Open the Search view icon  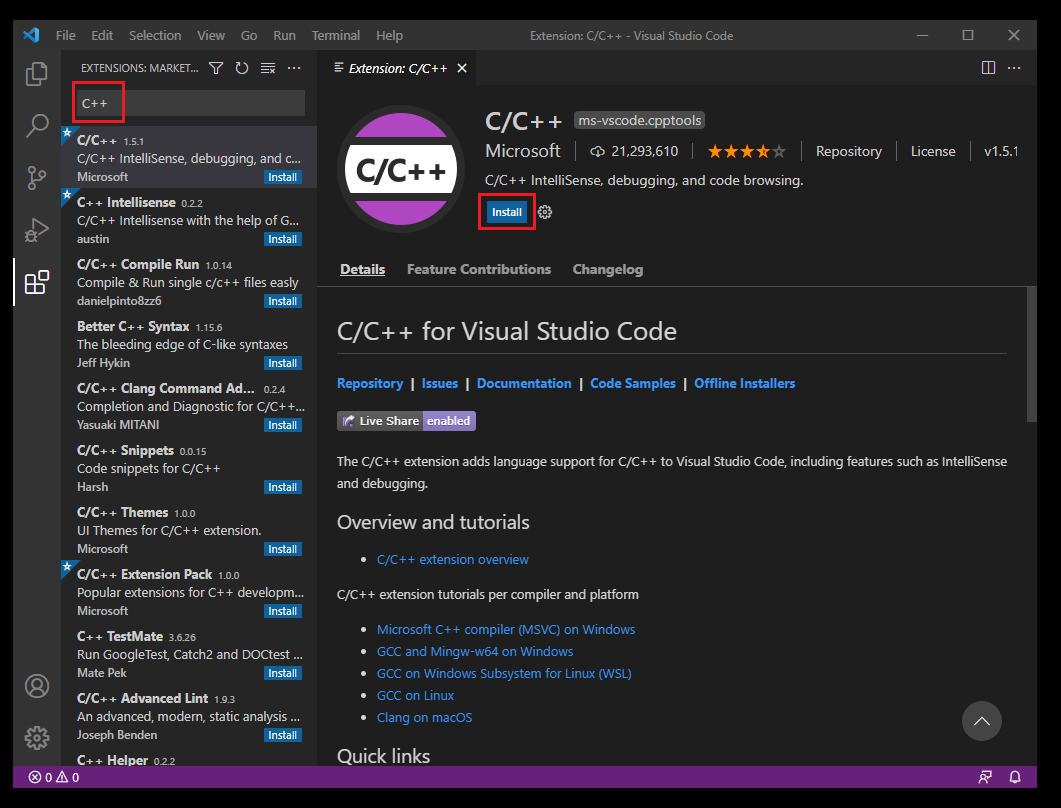click(37, 126)
